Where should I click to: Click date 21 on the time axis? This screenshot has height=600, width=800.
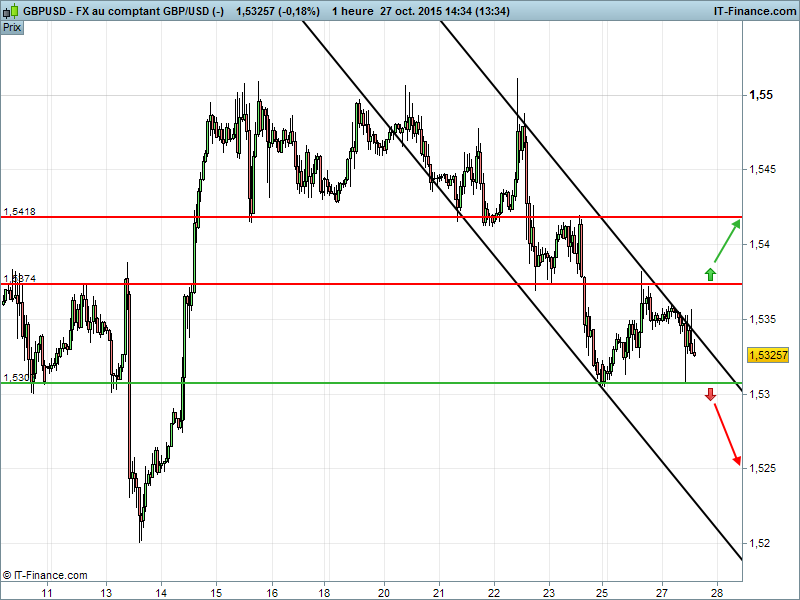pyautogui.click(x=439, y=593)
